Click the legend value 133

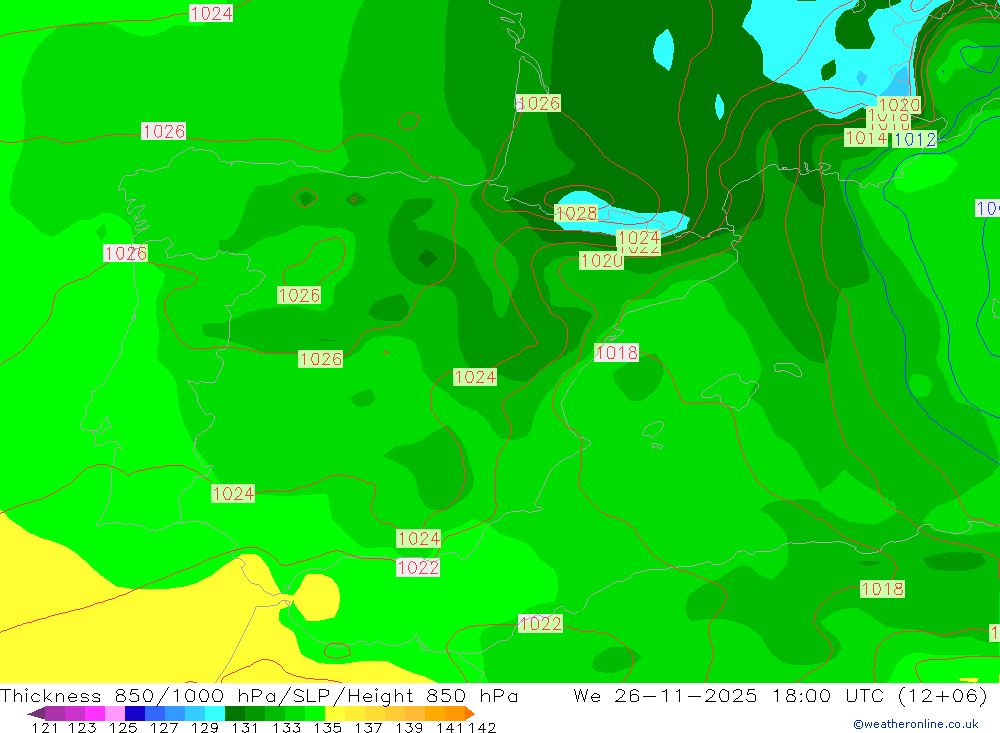pos(286,727)
